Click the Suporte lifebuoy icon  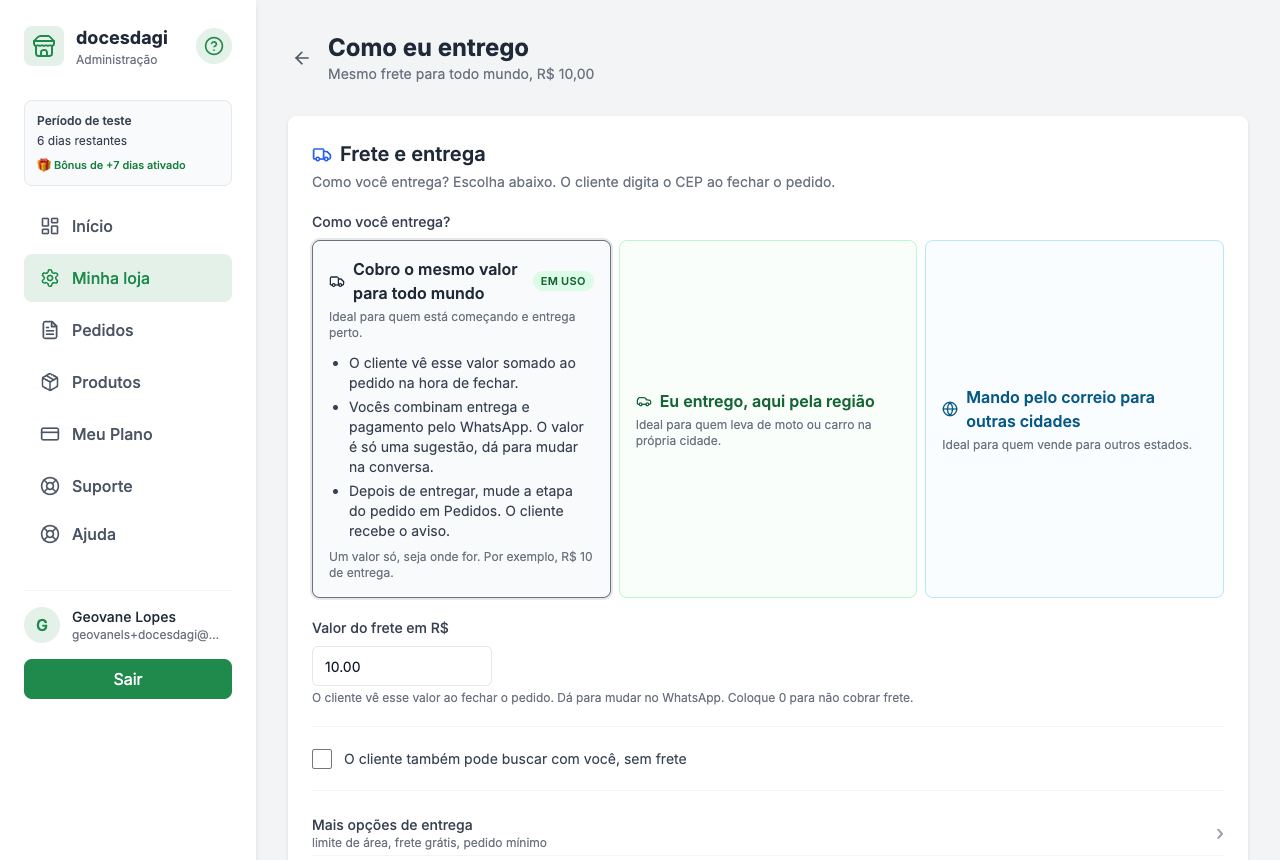[x=50, y=486]
